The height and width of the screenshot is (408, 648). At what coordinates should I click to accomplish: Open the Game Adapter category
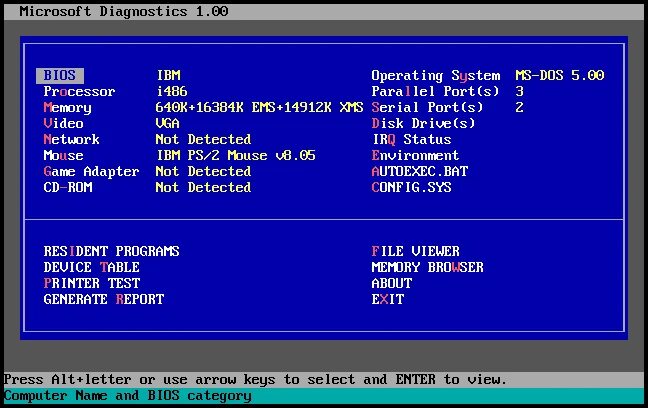91,172
